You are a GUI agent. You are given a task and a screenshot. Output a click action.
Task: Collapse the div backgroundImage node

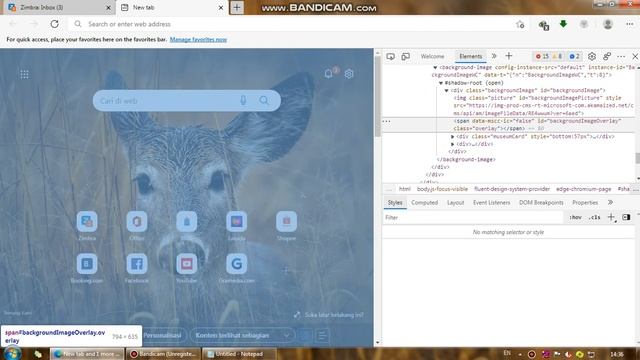447,90
